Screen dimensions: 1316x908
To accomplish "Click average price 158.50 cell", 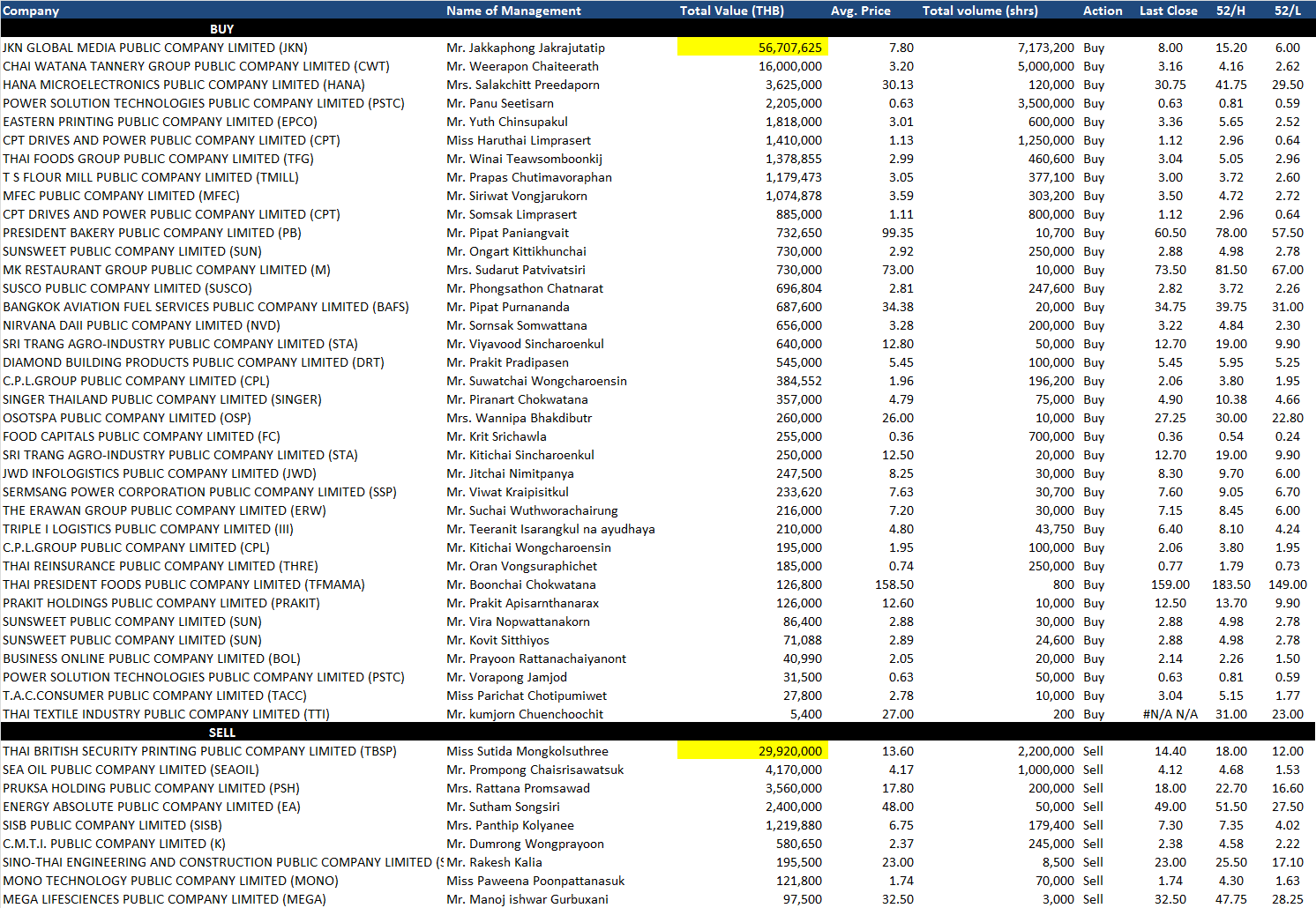I will click(894, 584).
